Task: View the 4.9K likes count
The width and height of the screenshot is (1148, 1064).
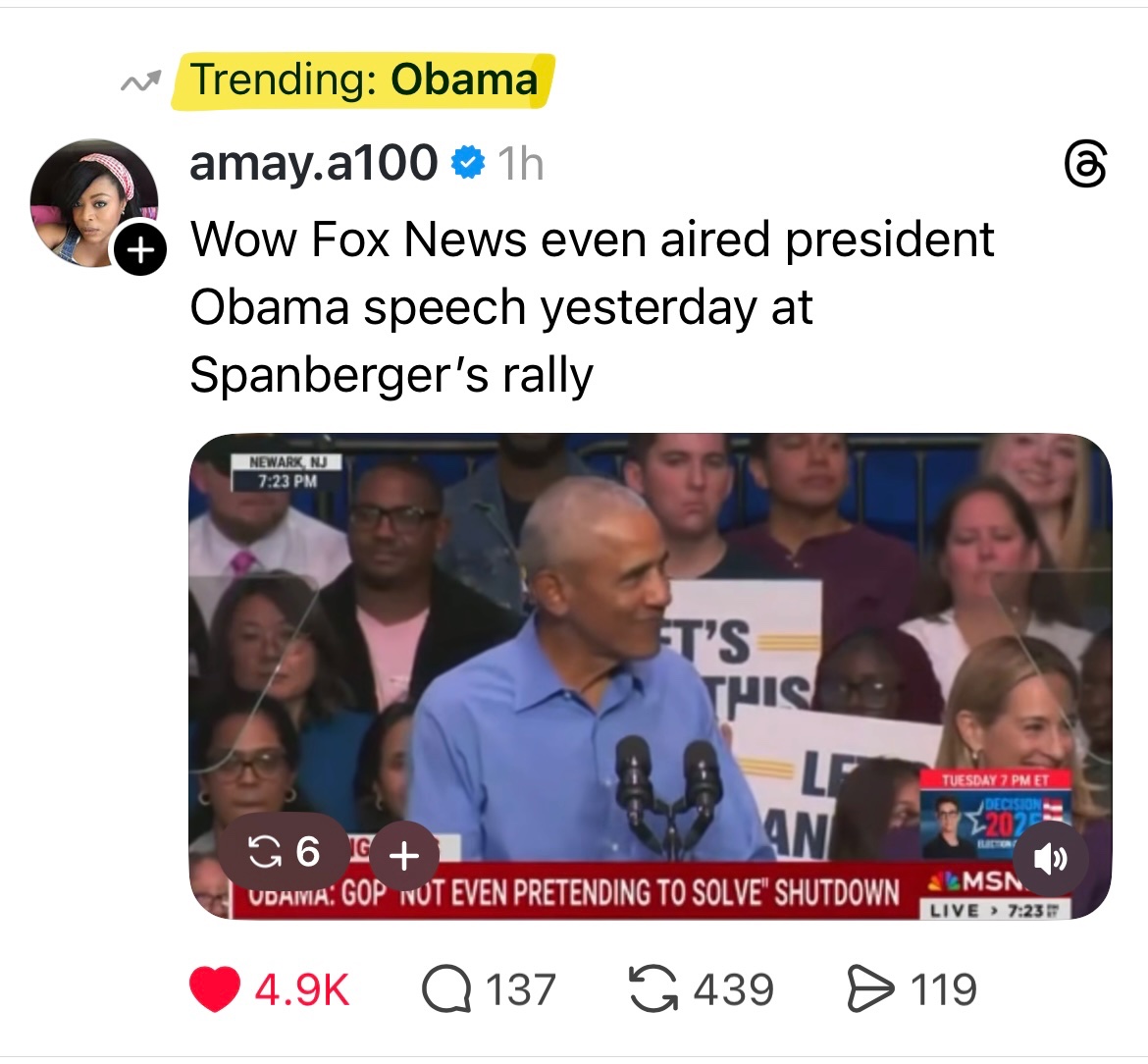Action: (x=301, y=988)
